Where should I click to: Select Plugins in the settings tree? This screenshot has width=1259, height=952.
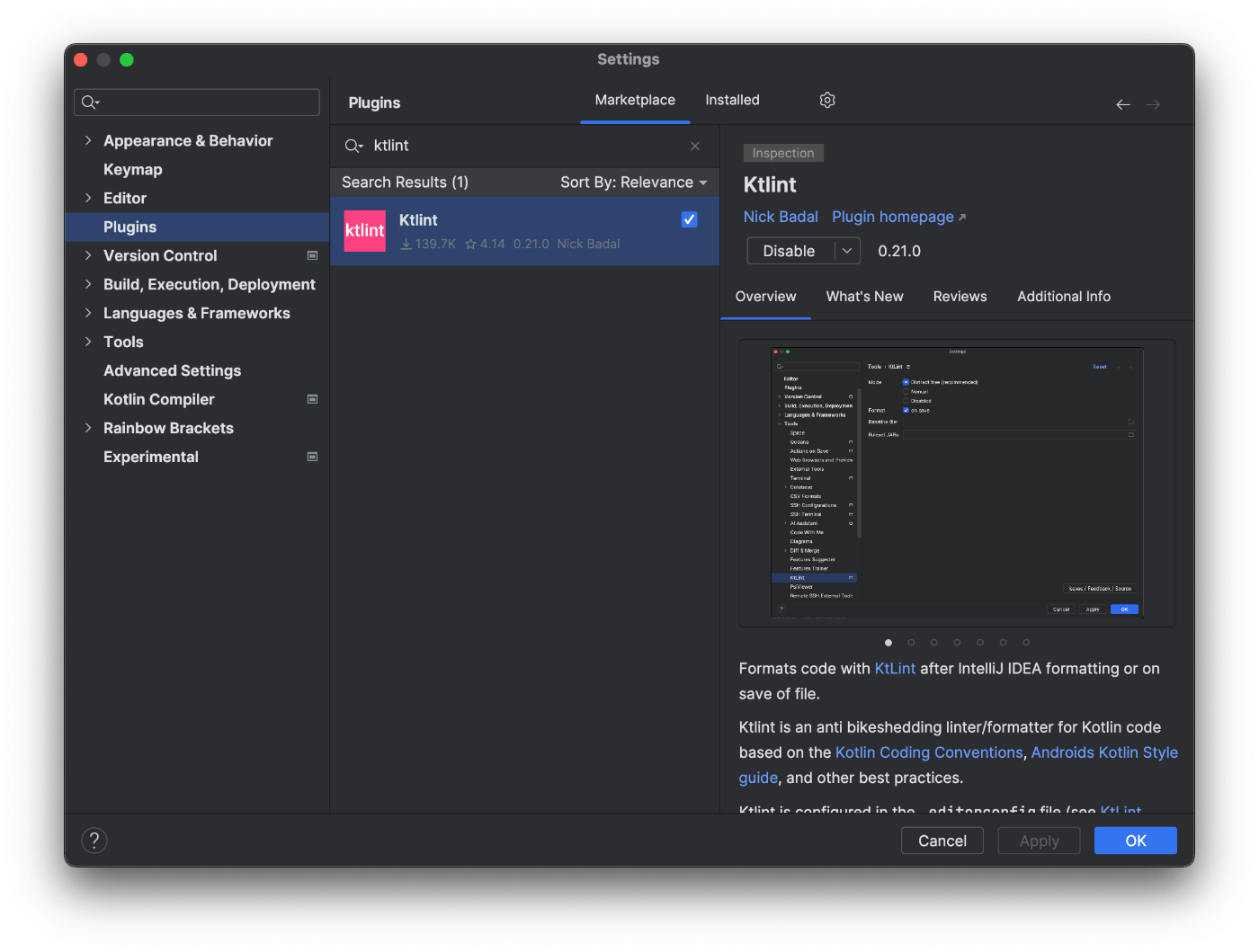[x=197, y=227]
